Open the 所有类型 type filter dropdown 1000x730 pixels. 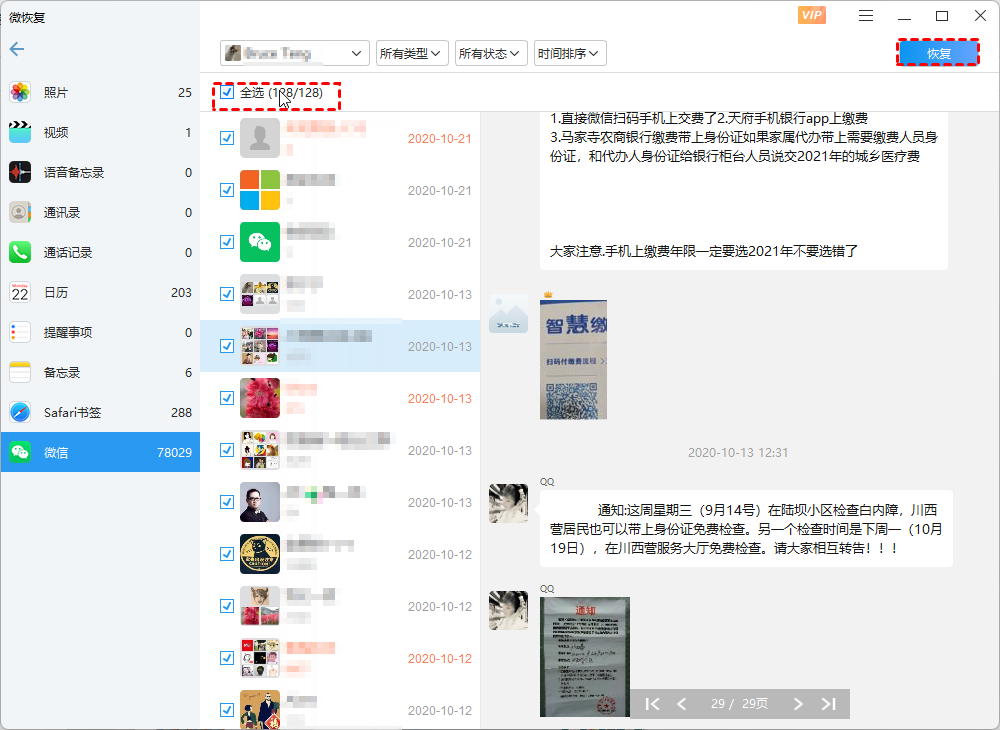(411, 53)
